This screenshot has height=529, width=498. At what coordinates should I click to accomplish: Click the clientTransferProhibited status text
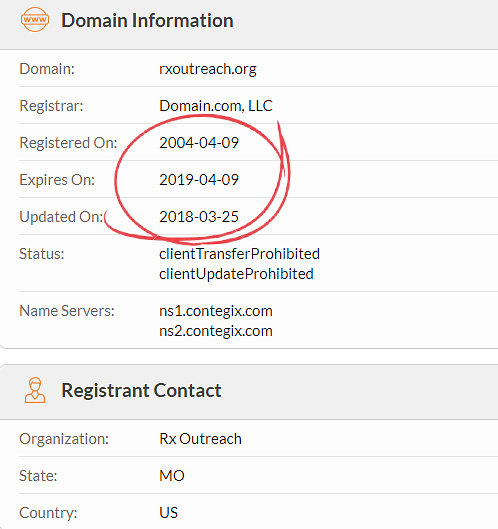pos(239,254)
